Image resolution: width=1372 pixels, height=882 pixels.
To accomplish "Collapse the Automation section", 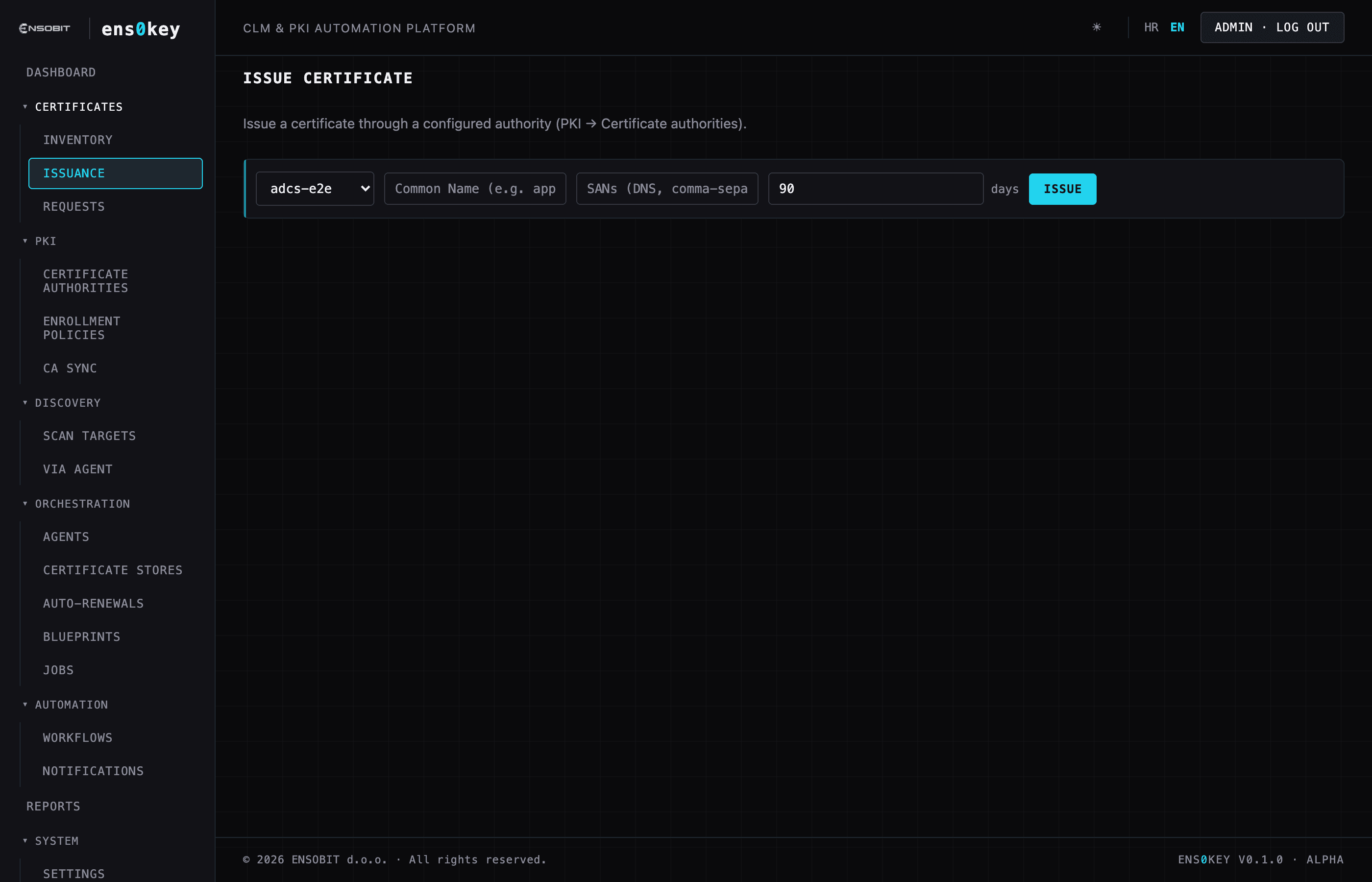I will tap(25, 705).
